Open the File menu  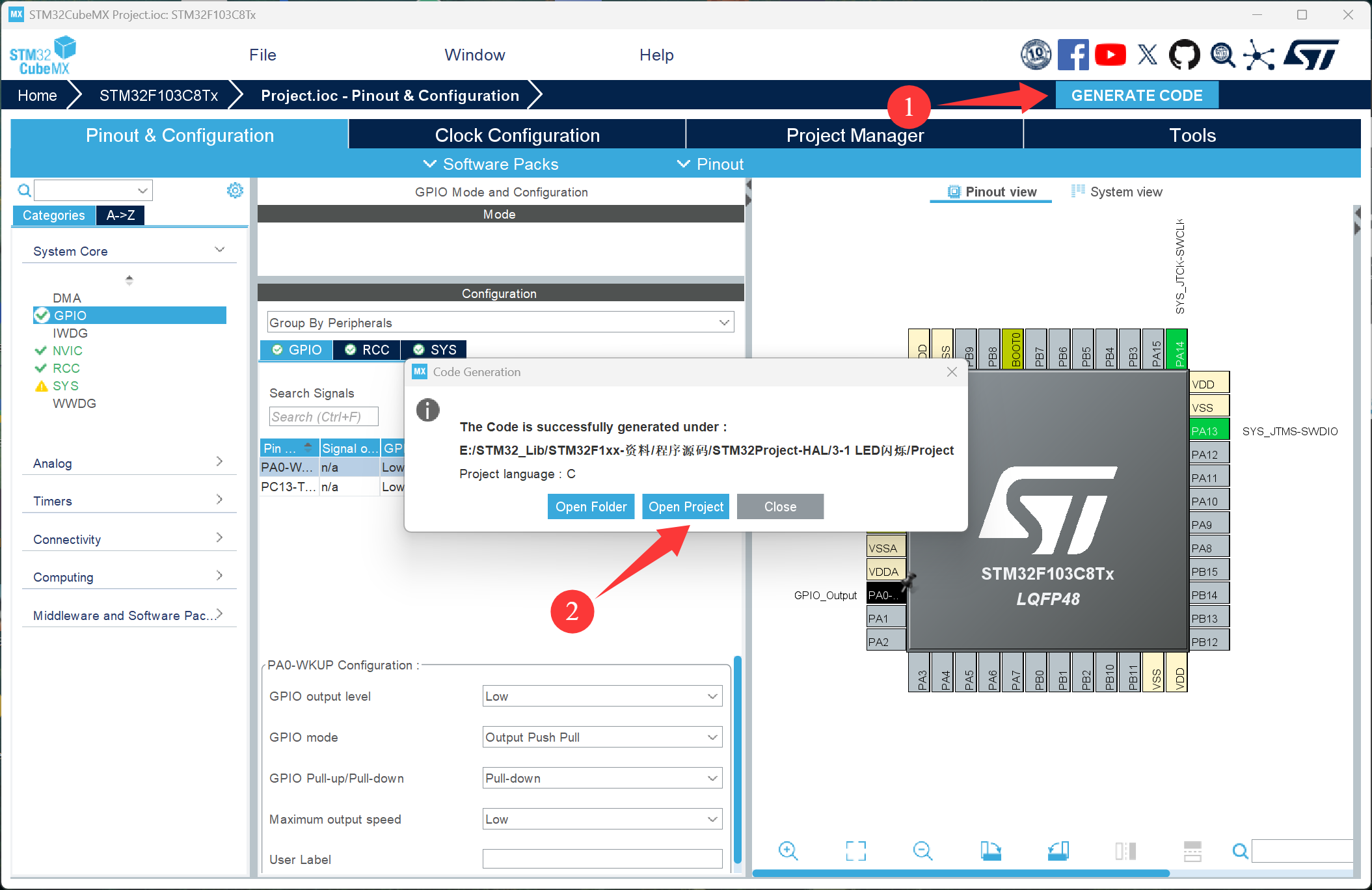(x=262, y=55)
